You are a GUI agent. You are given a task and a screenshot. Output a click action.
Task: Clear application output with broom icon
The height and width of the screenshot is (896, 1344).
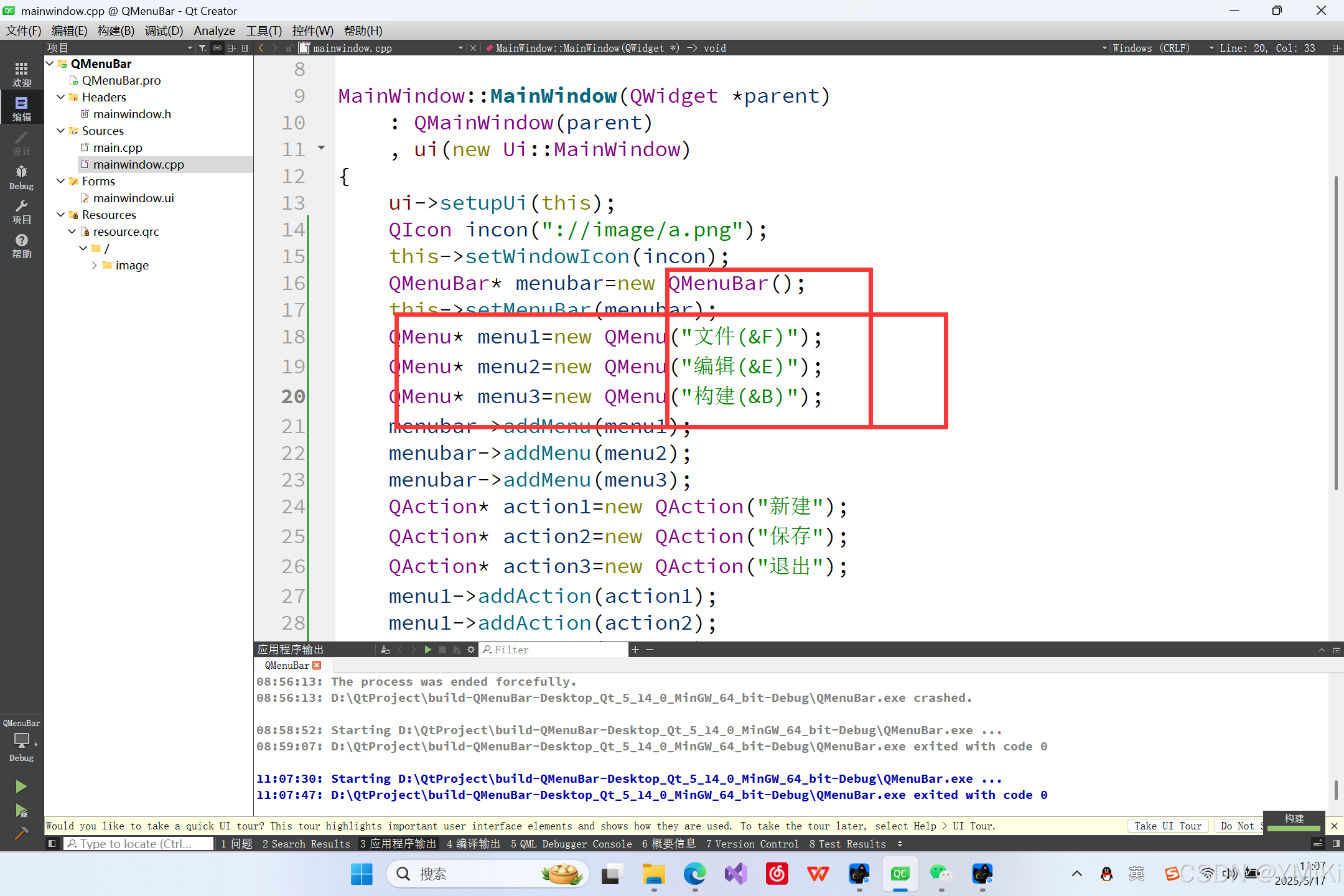pyautogui.click(x=385, y=650)
